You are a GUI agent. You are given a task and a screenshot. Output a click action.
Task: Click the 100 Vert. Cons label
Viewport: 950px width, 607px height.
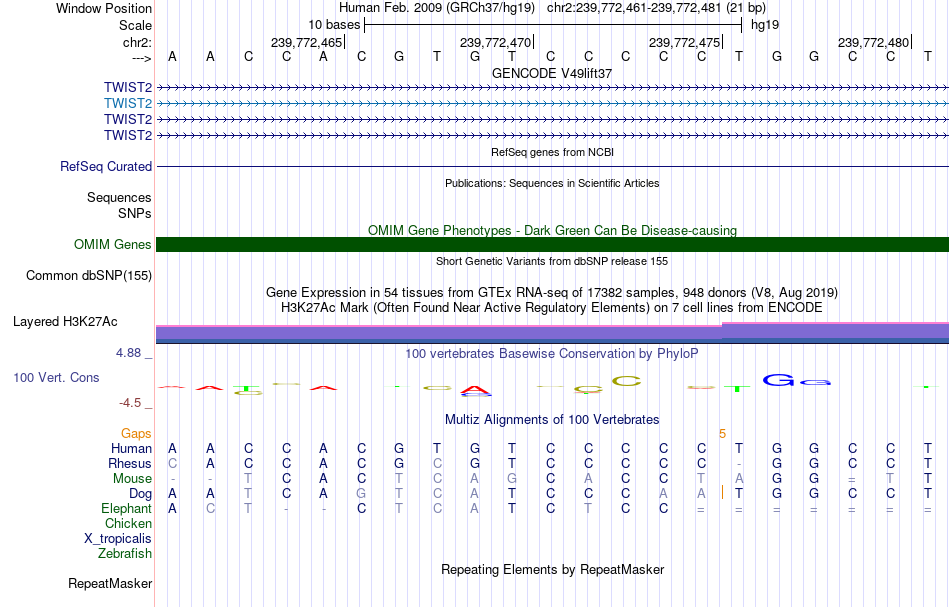point(56,378)
